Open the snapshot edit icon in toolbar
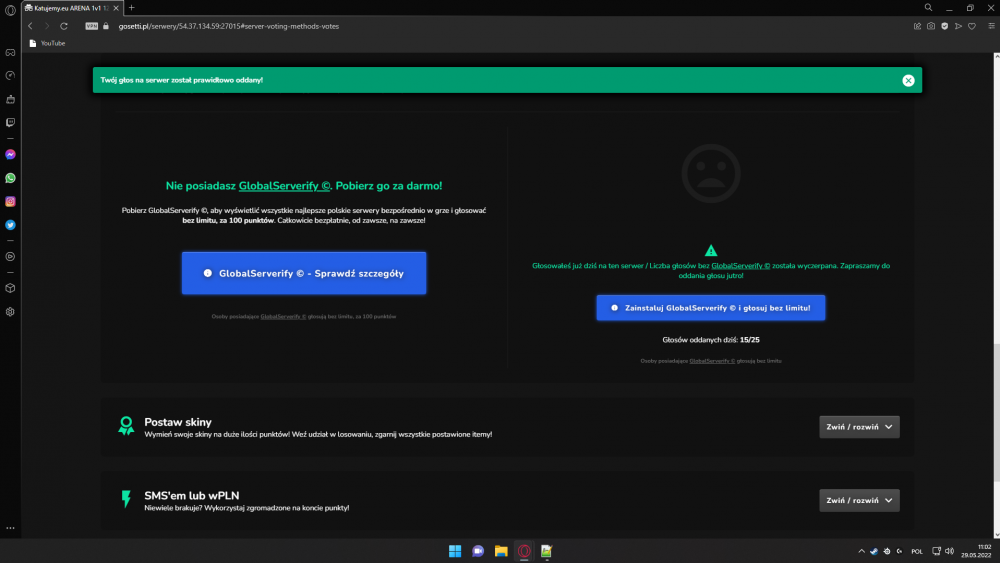The width and height of the screenshot is (1000, 563). coord(917,26)
